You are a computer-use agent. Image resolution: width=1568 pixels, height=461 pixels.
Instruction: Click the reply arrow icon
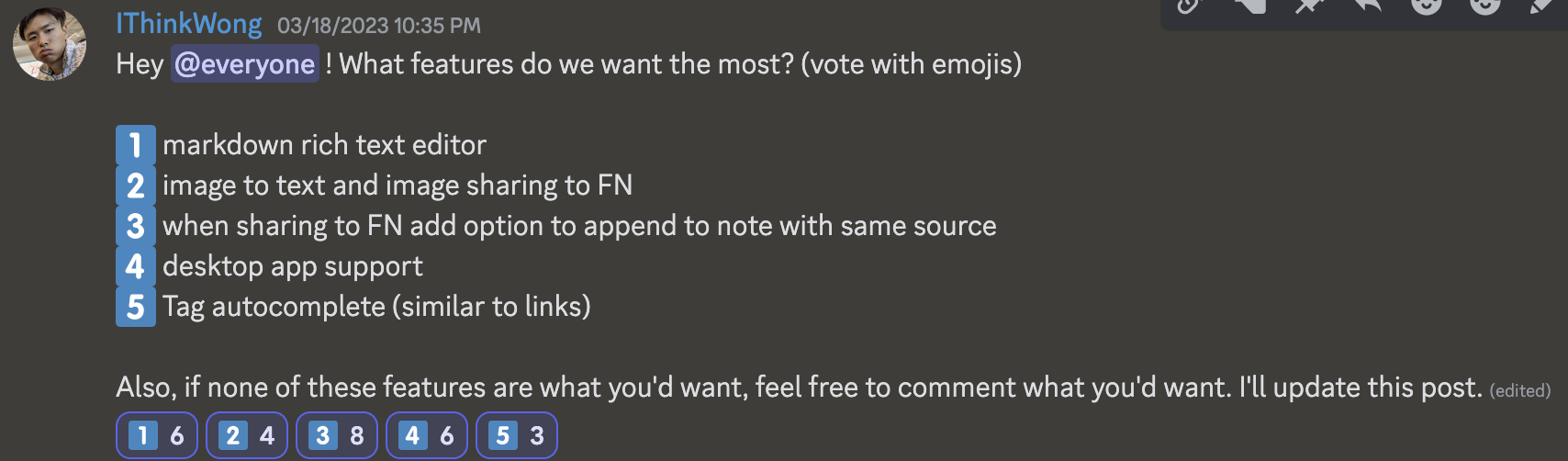pos(1367,6)
